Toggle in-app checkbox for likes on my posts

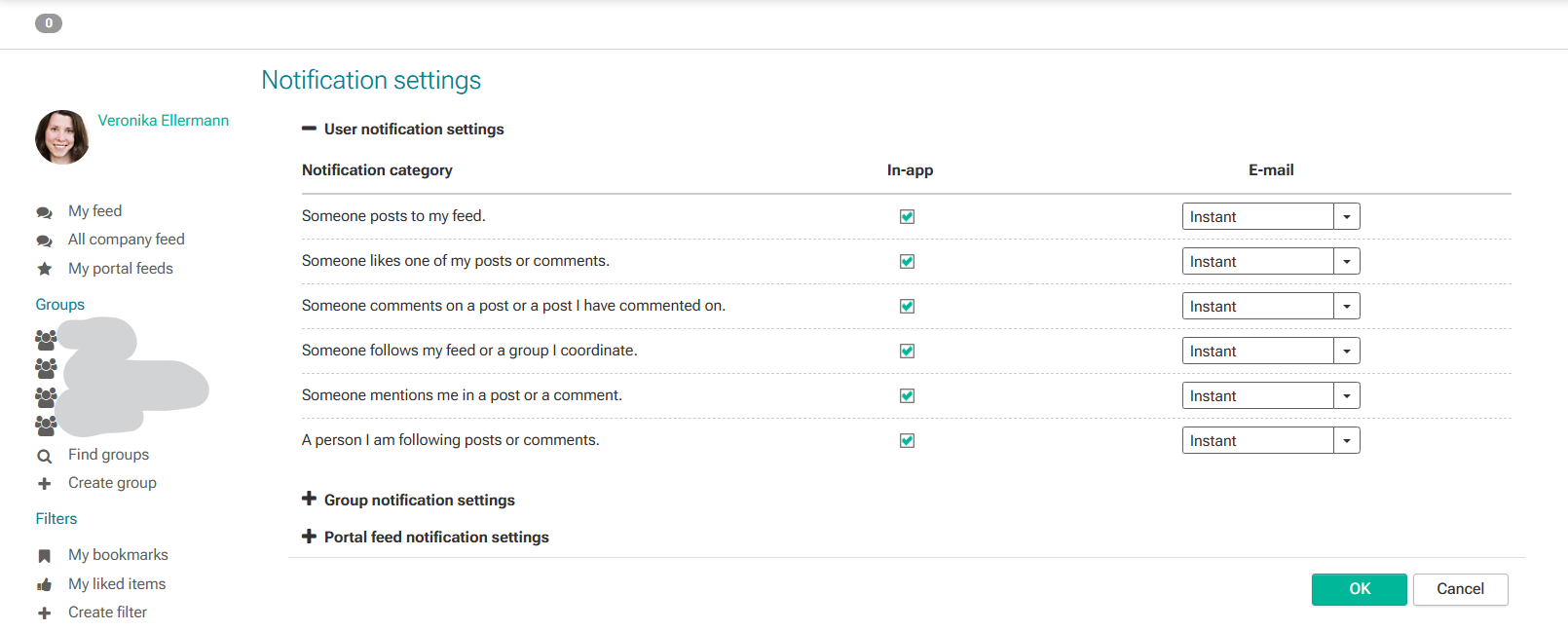click(907, 262)
